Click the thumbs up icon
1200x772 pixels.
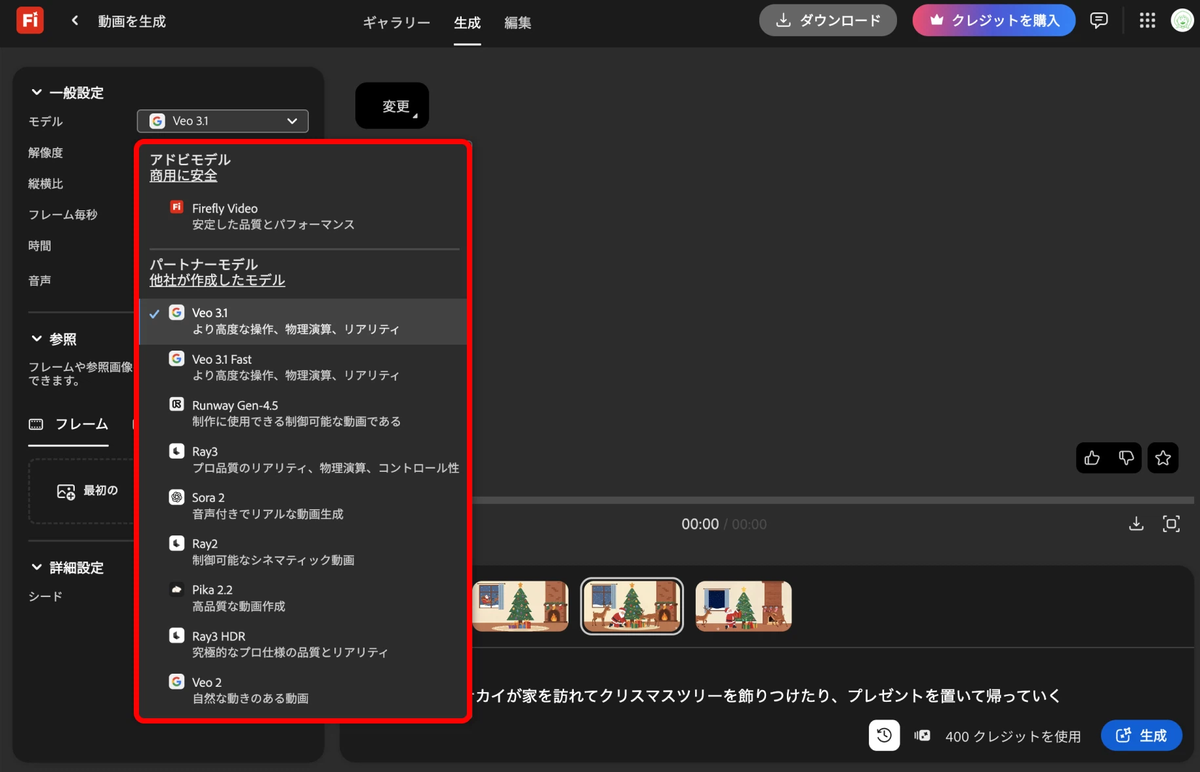(x=1092, y=458)
